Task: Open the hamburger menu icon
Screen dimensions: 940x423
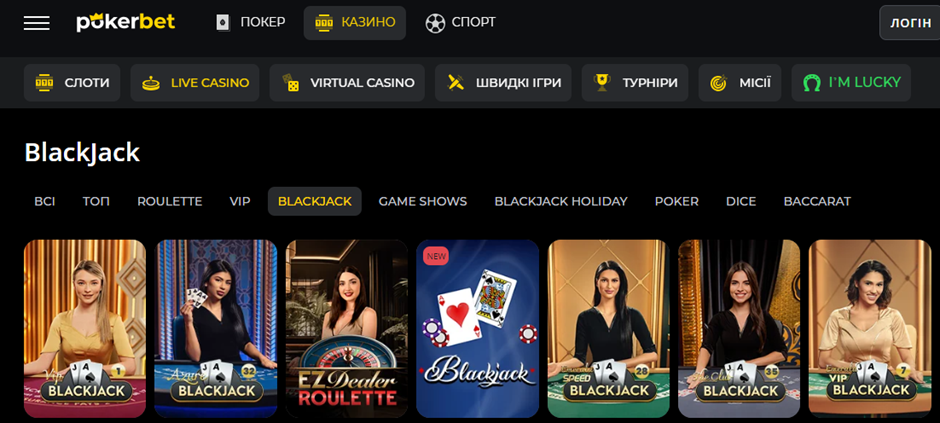Action: point(37,23)
